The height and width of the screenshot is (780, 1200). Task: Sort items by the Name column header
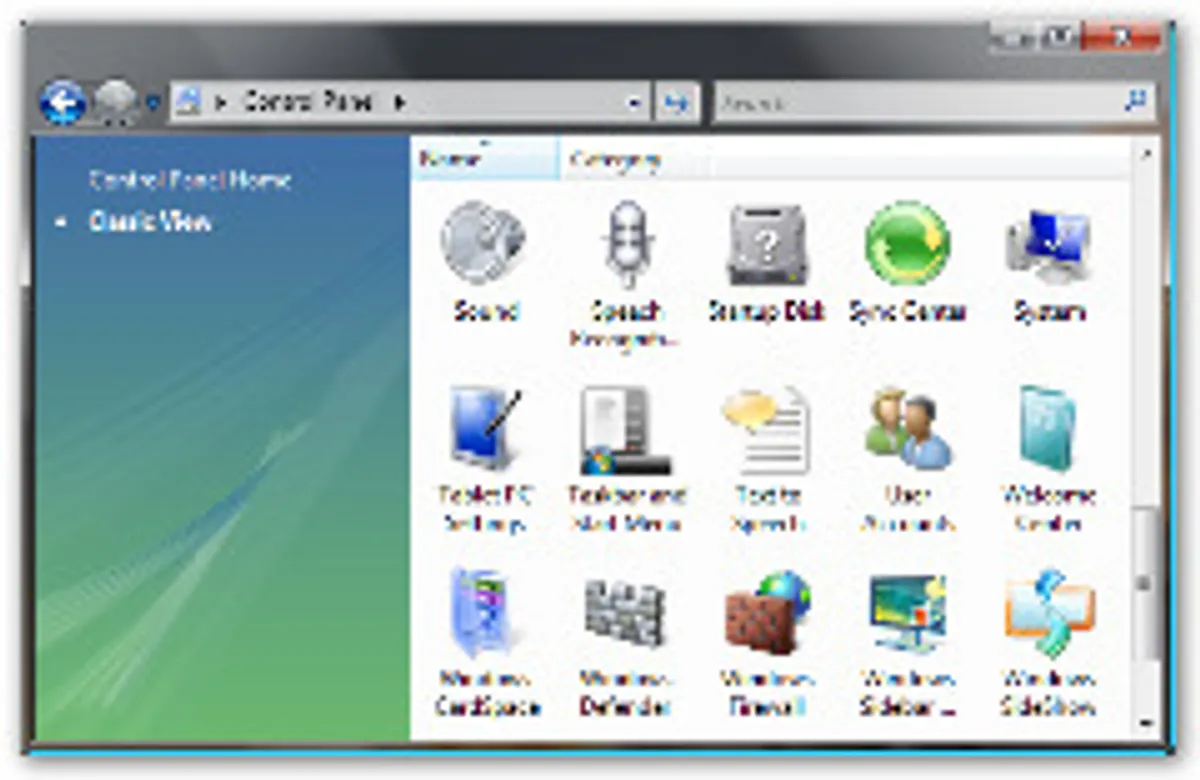(x=485, y=159)
